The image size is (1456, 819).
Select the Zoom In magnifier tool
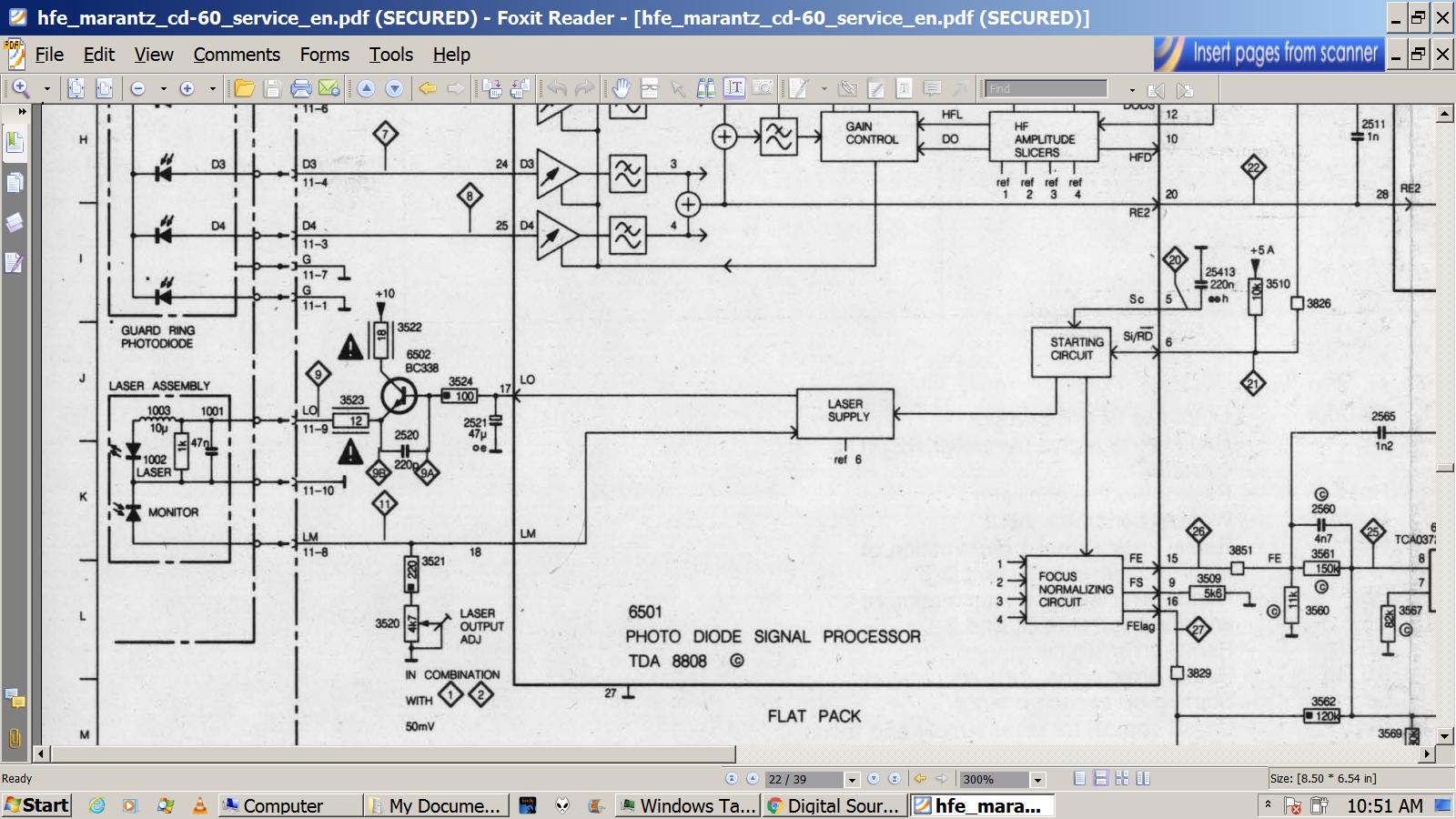pyautogui.click(x=21, y=88)
